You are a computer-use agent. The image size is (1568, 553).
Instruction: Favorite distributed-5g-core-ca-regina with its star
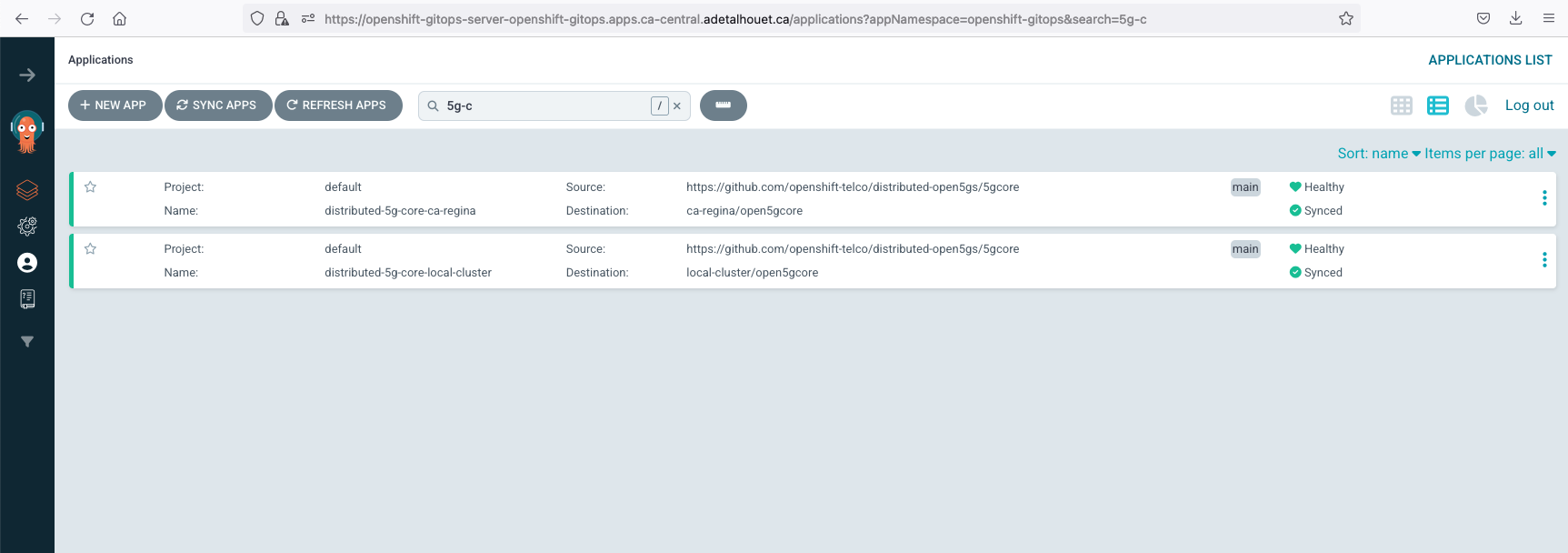[90, 186]
